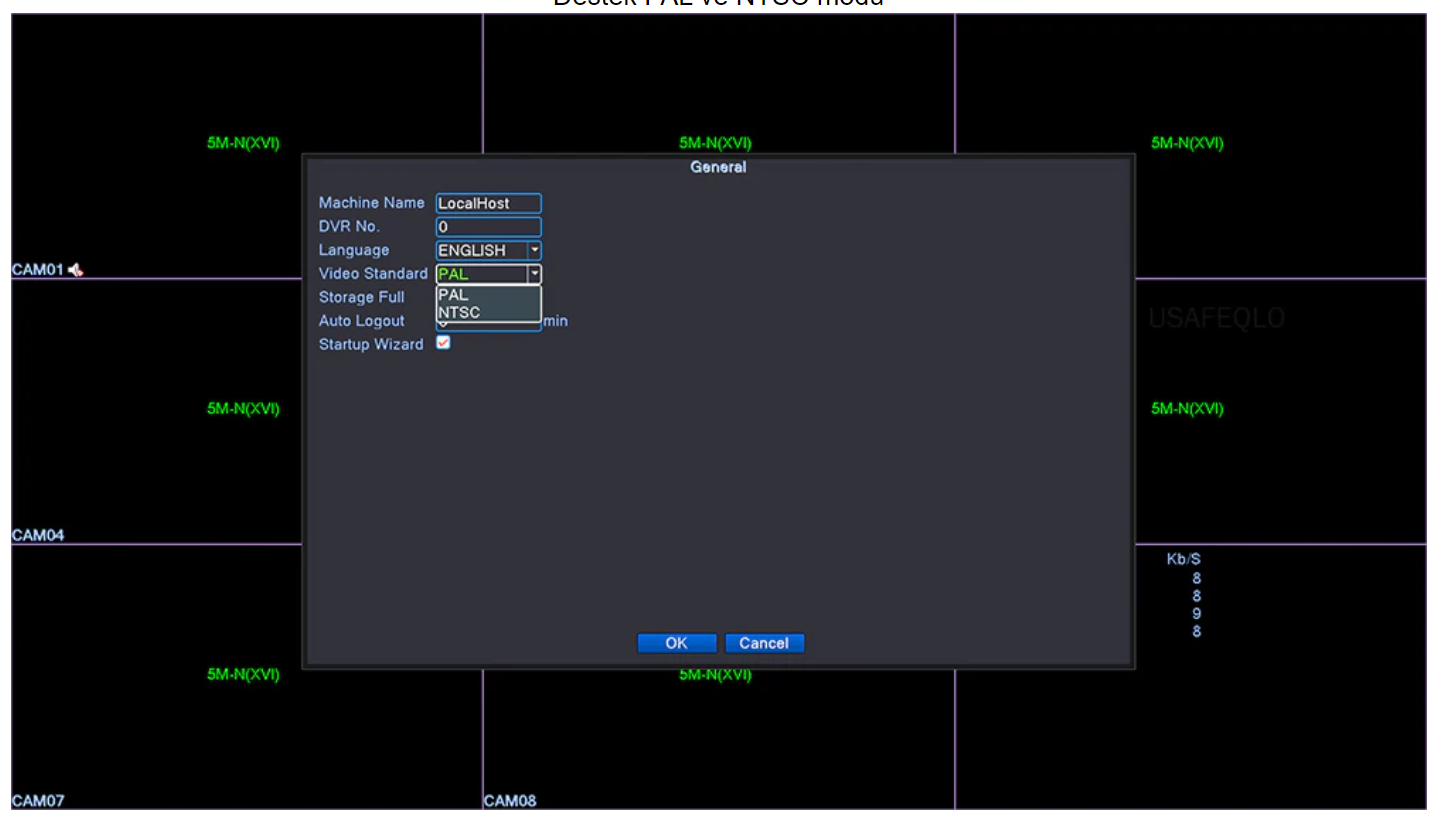The width and height of the screenshot is (1437, 815).
Task: Click the Startup Wizard label
Action: point(370,344)
